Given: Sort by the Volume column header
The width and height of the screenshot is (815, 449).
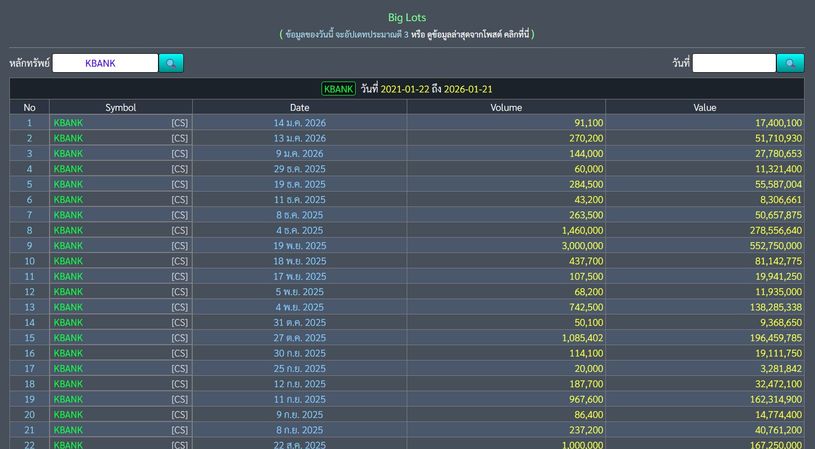Looking at the screenshot, I should click(505, 107).
